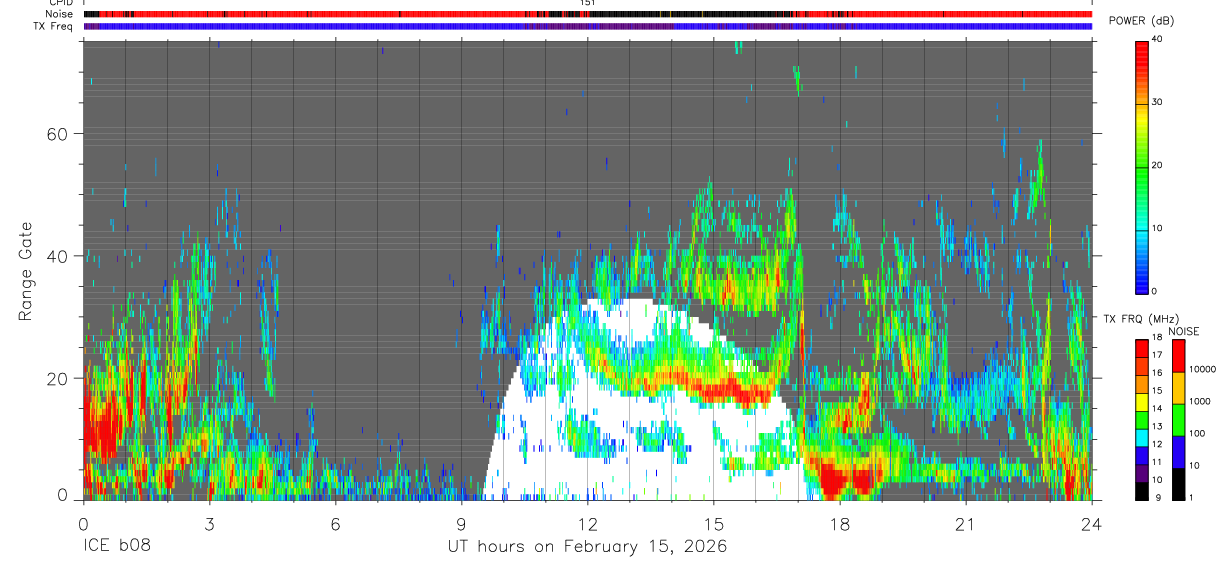Click the x-axis tick label '6'
The width and height of the screenshot is (1228, 567).
[x=335, y=524]
